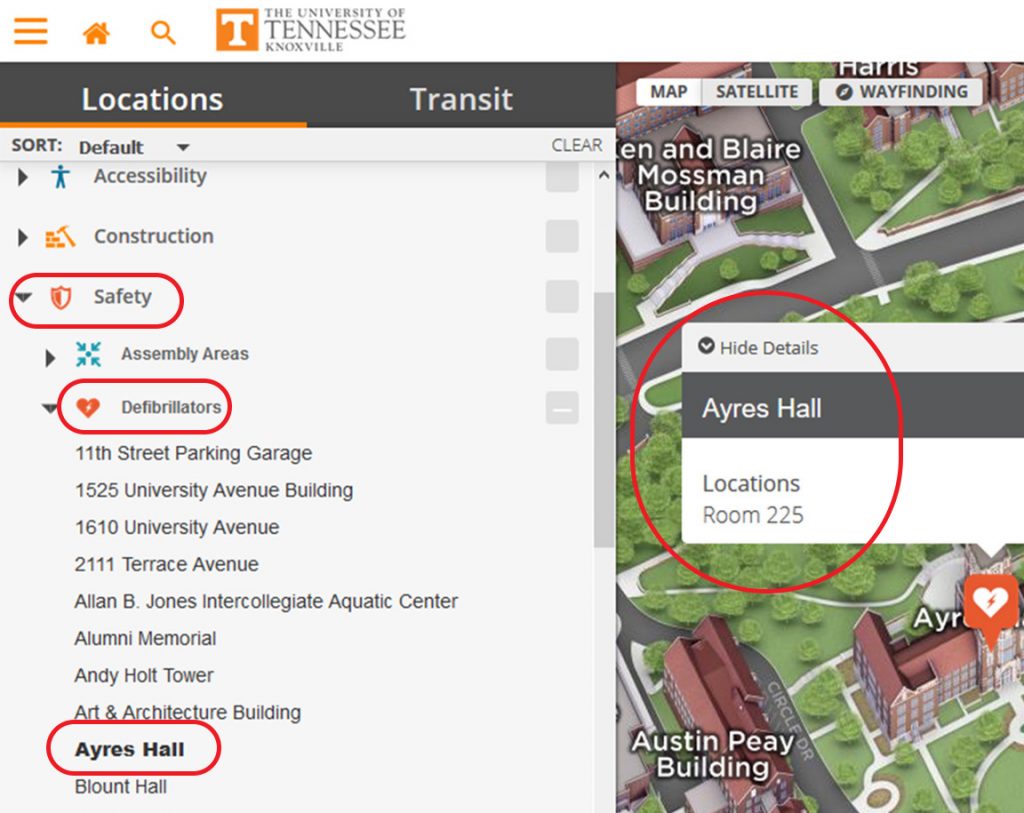The height and width of the screenshot is (813, 1024).
Task: Click the University of Tennessee logo
Action: pyautogui.click(x=311, y=30)
